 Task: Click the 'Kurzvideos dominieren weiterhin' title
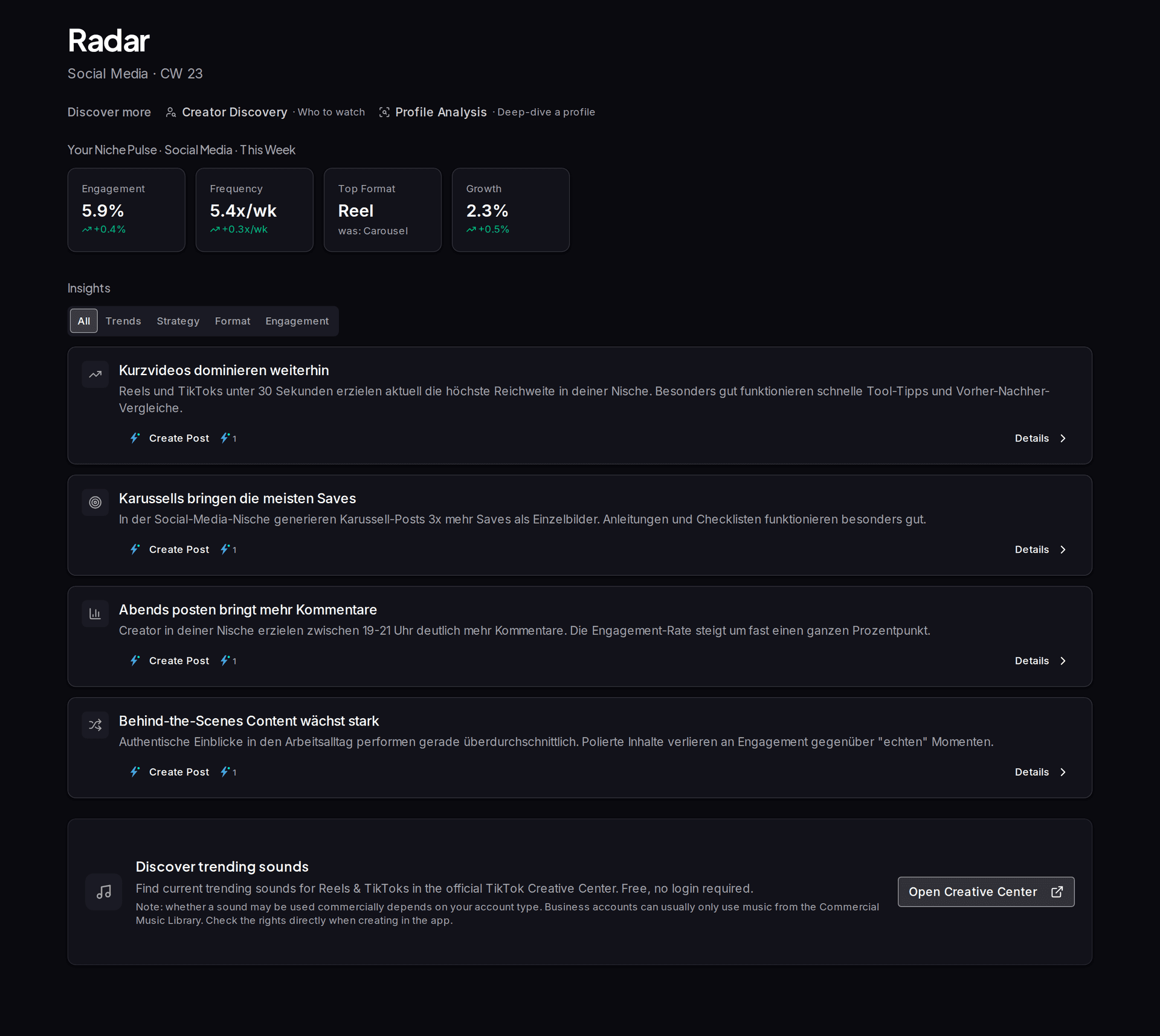click(224, 370)
